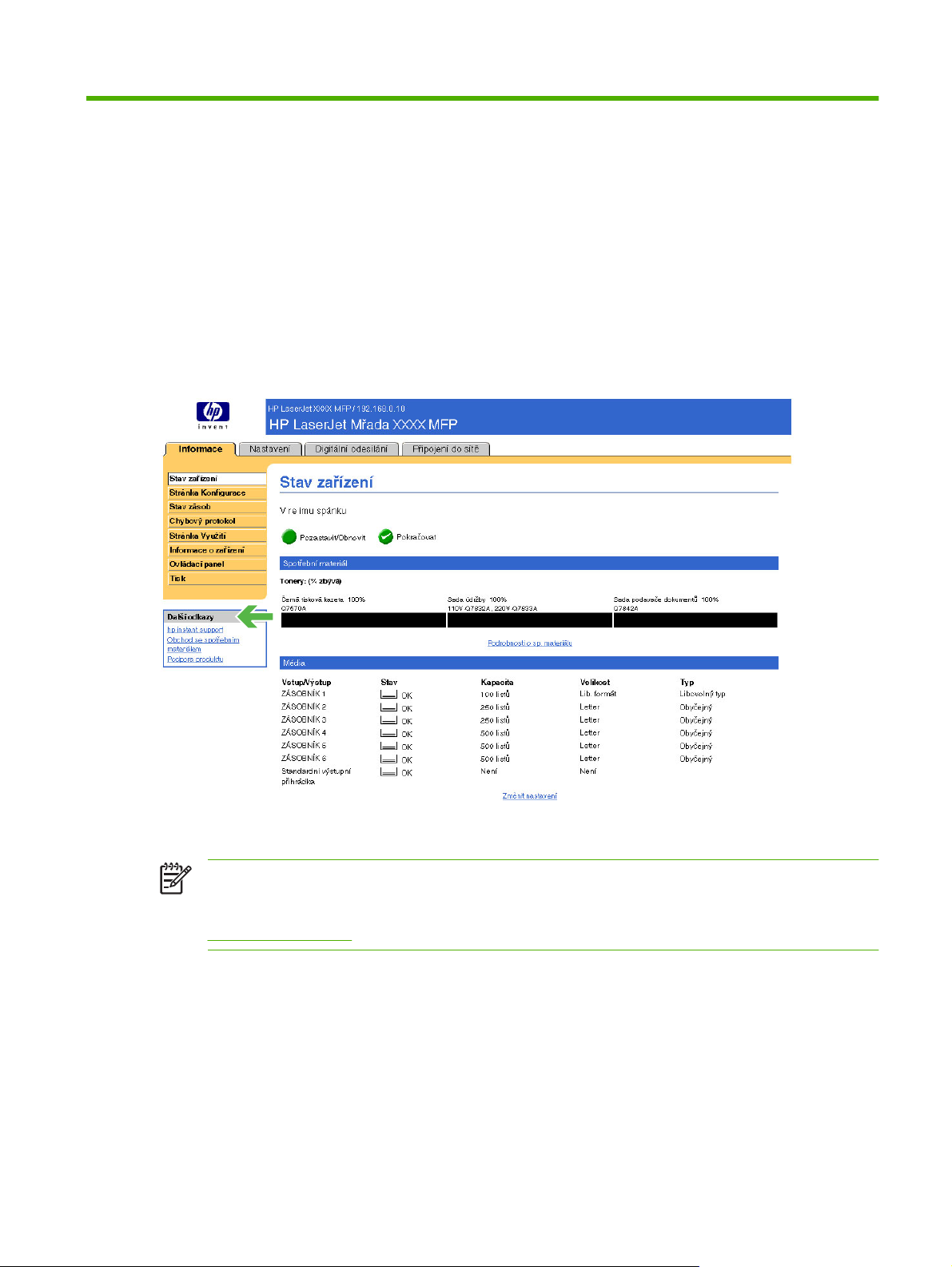Open Stránka Konfigurace from the sidebar
The height and width of the screenshot is (1267, 952).
[x=217, y=493]
